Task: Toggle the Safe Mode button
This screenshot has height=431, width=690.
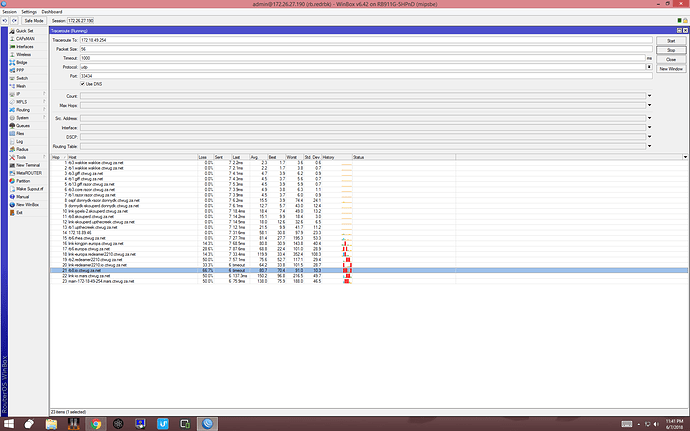Action: click(33, 19)
